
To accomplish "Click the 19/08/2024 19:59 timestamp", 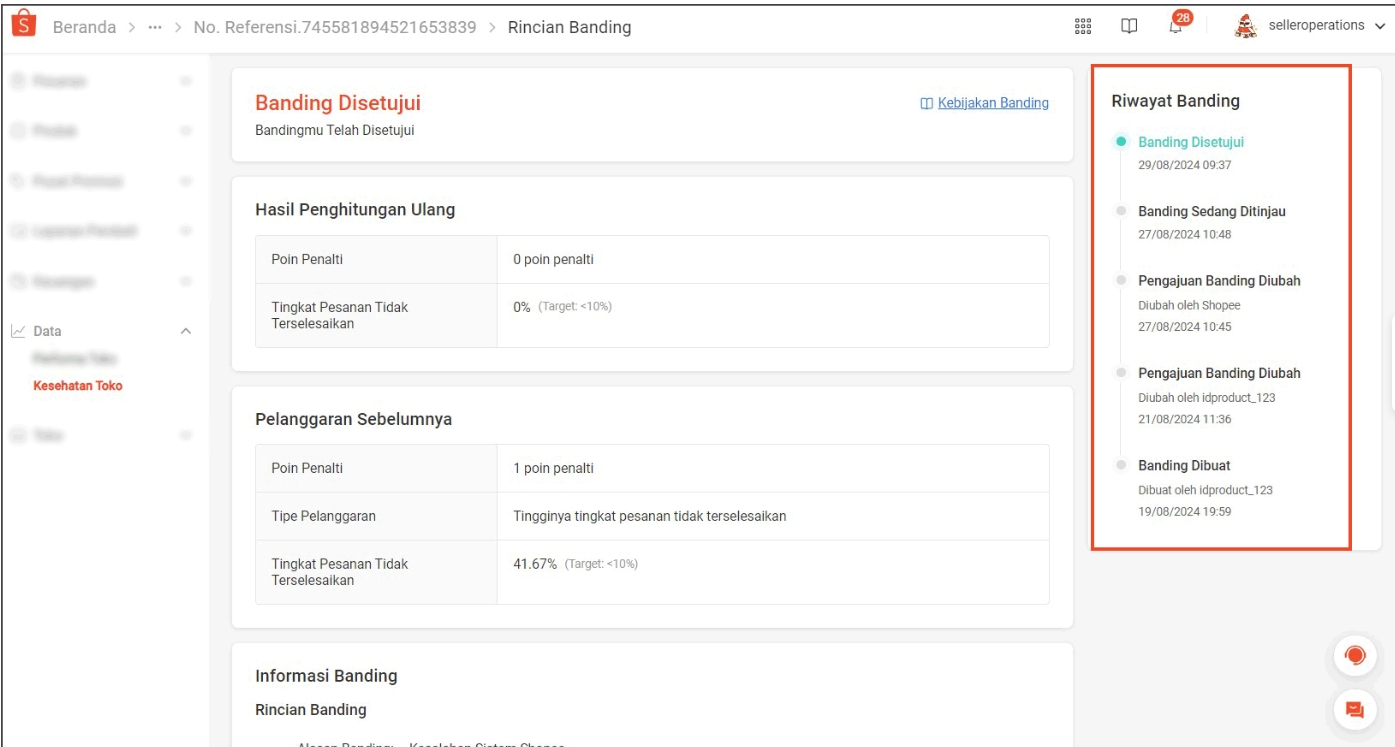I will click(x=1184, y=512).
